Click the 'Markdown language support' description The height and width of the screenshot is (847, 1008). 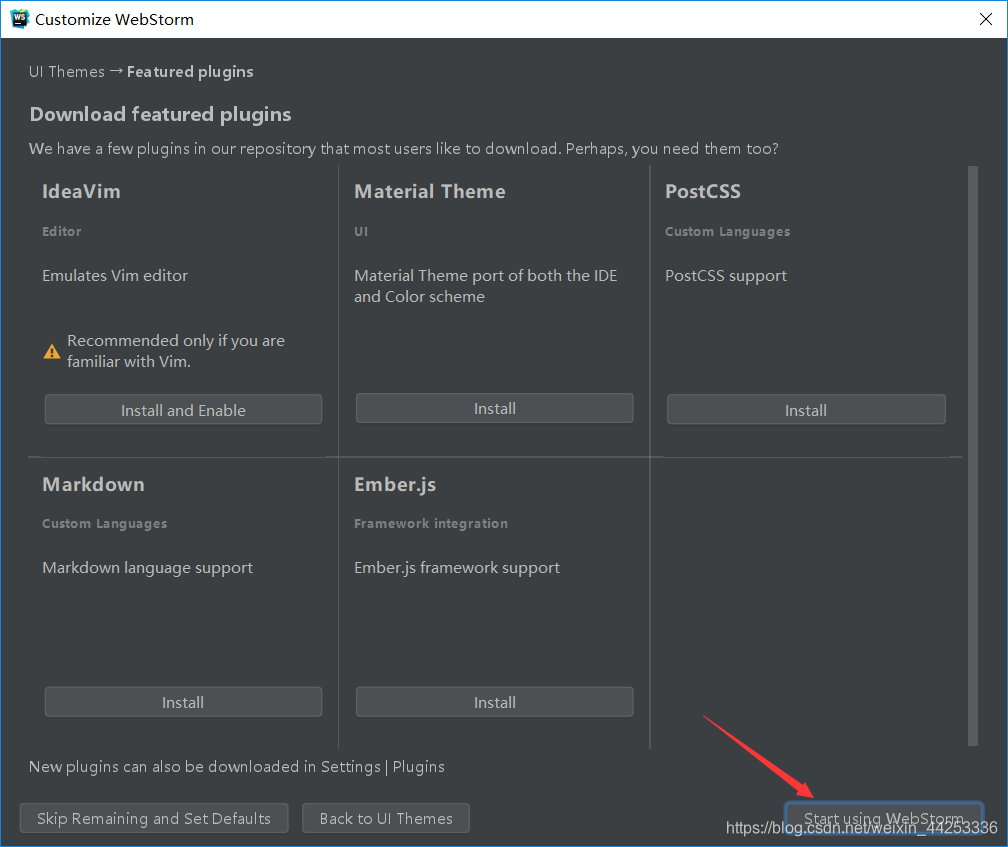click(x=148, y=568)
